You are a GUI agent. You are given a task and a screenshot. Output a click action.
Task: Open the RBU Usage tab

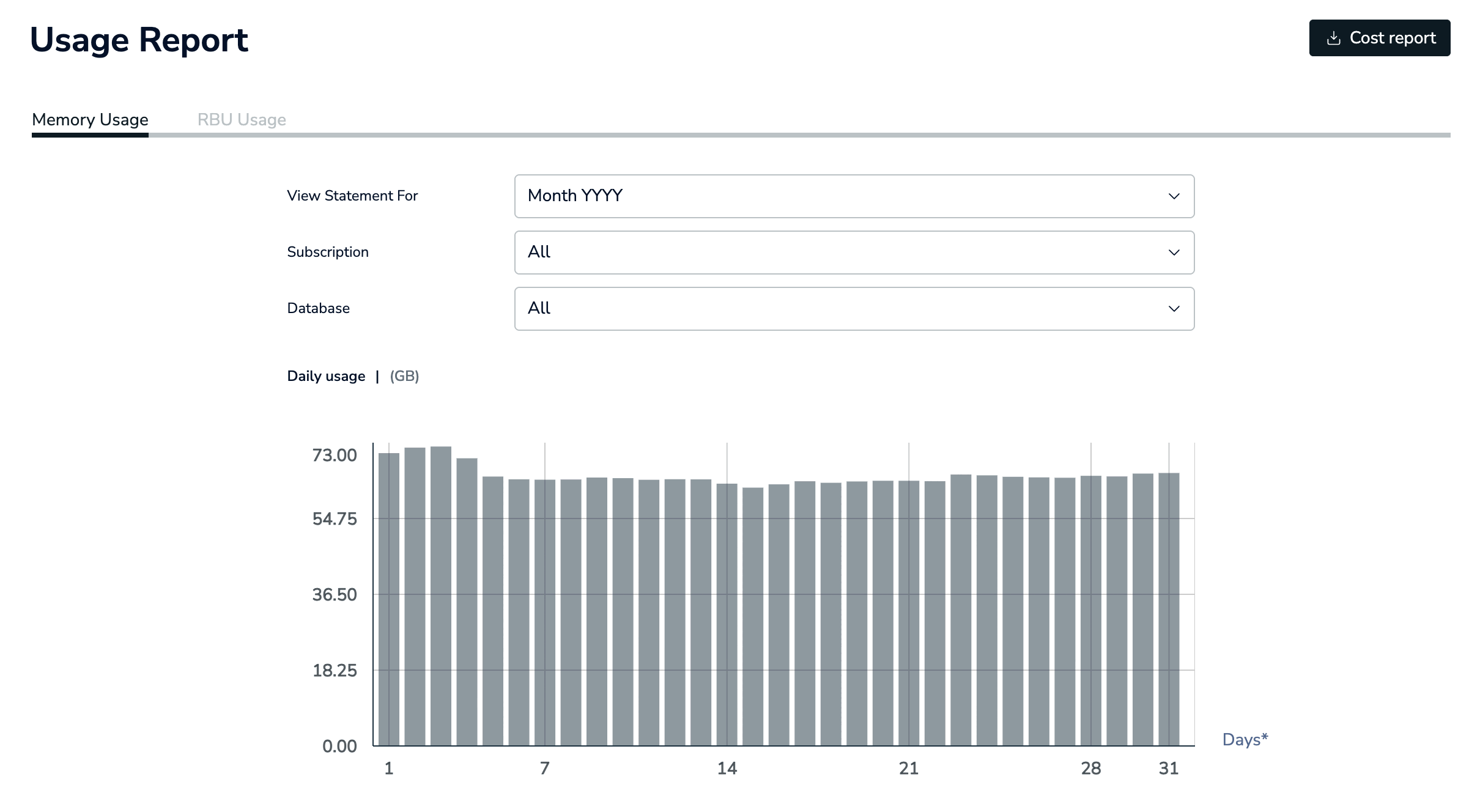click(242, 119)
